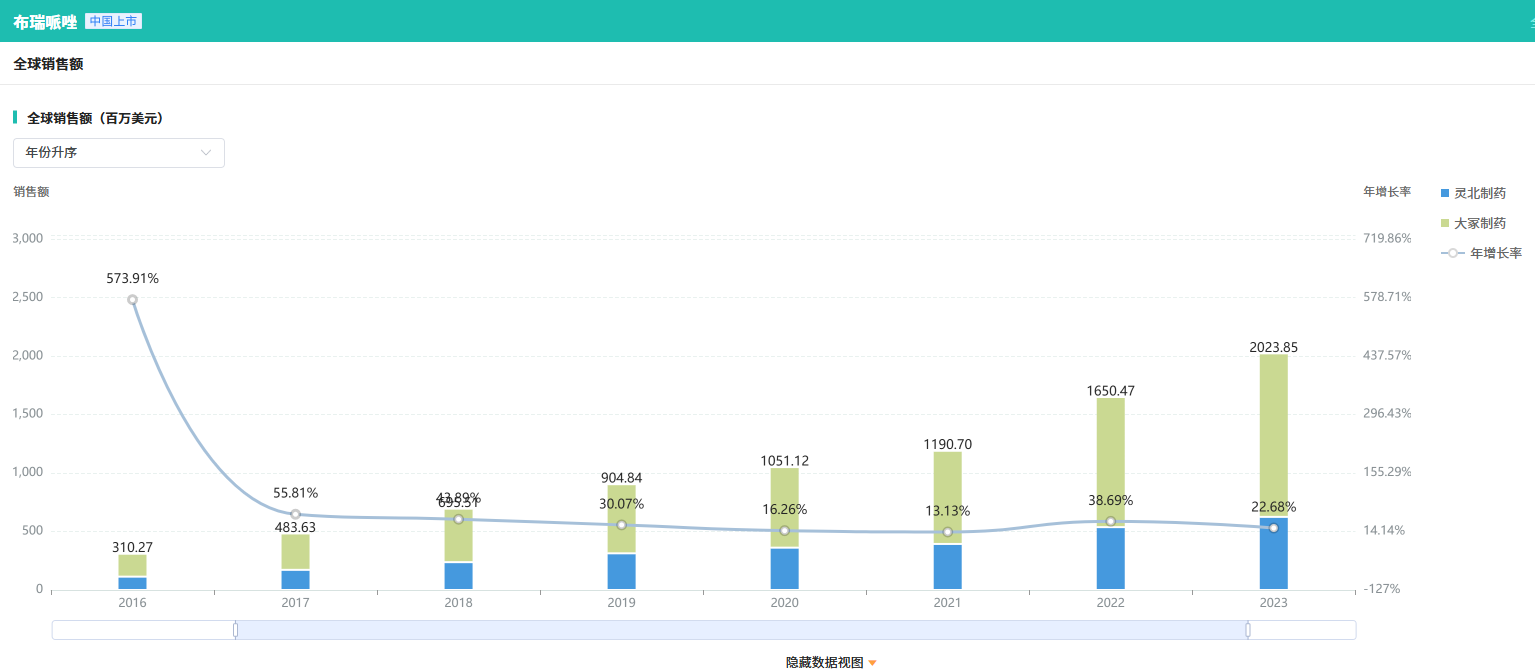Viewport: 1535px width, 672px height.
Task: Click the 1190.70 bar total label
Action: 947,444
